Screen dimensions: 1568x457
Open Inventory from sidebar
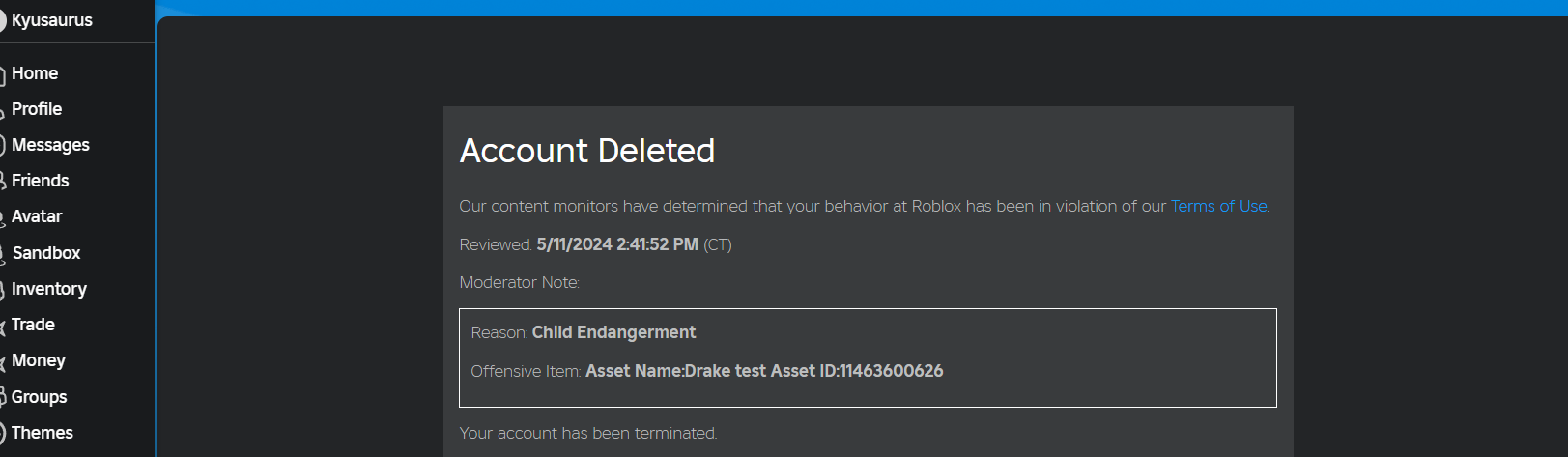coord(48,289)
